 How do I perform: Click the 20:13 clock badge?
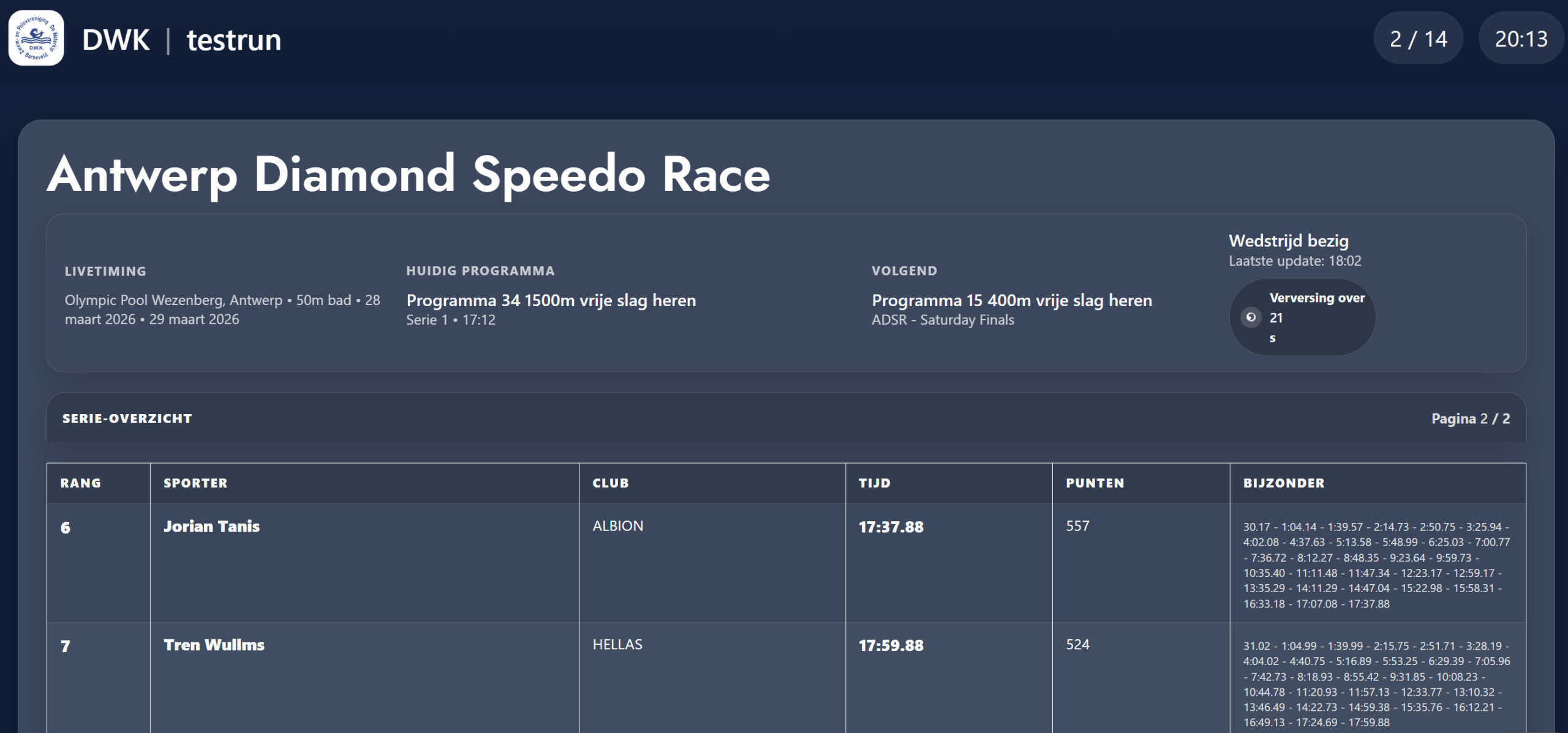click(x=1521, y=39)
